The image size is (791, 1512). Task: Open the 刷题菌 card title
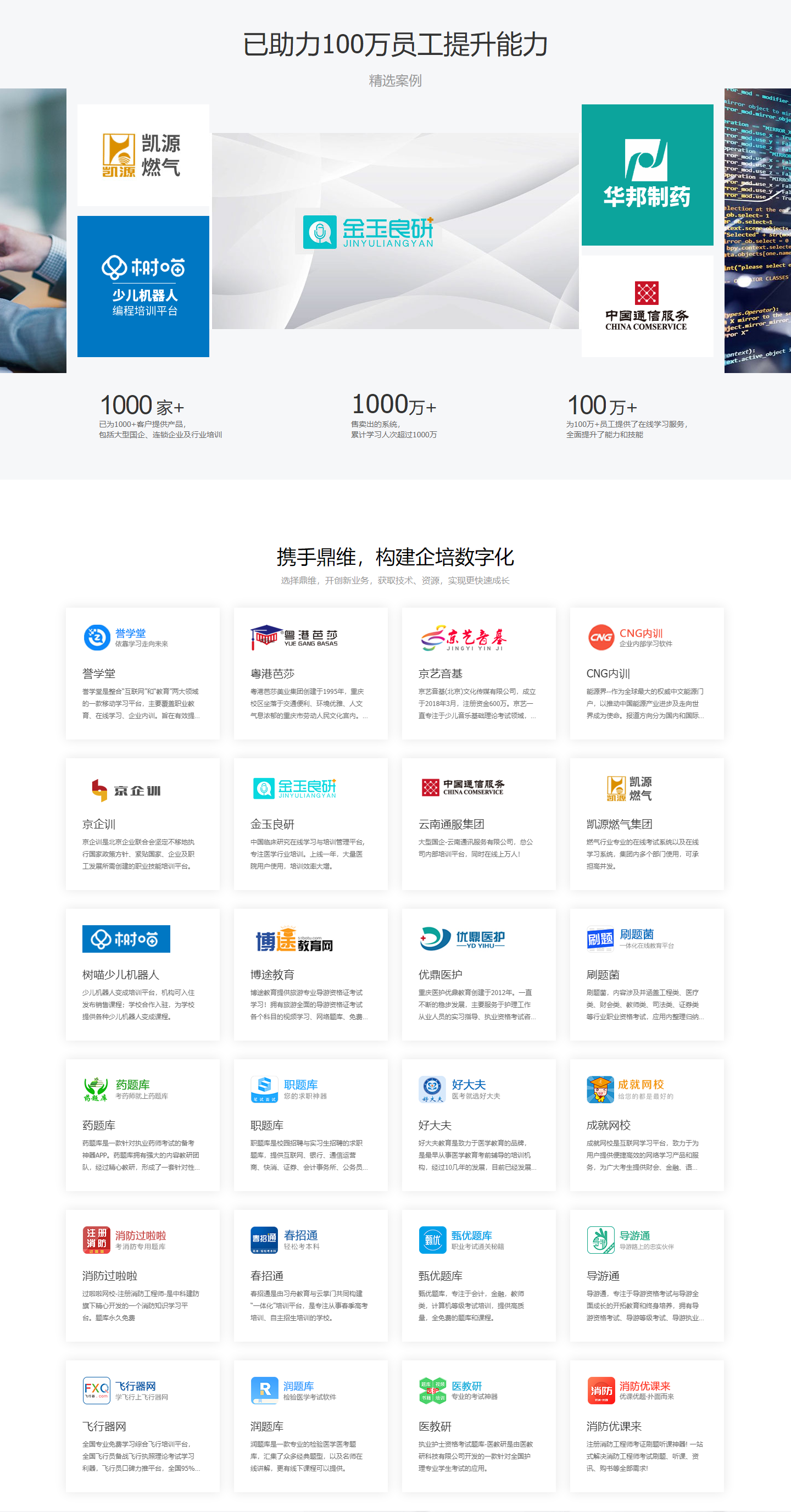pyautogui.click(x=603, y=974)
